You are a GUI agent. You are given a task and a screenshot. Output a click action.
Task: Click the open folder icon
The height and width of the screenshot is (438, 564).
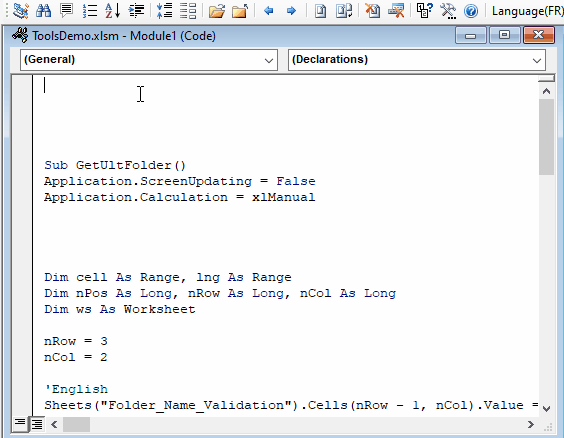point(217,11)
